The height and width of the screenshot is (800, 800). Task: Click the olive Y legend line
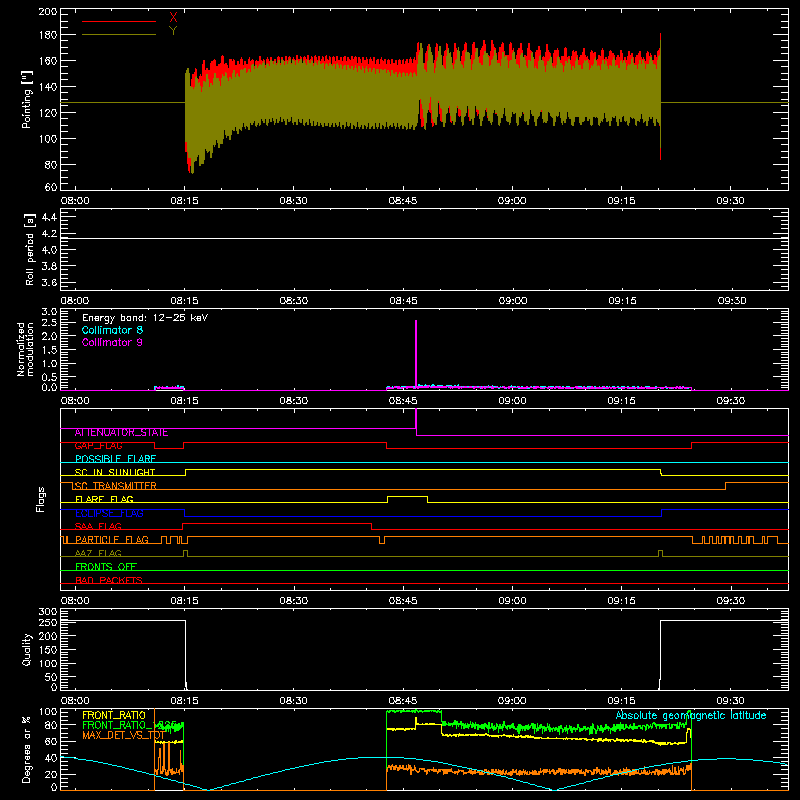click(x=119, y=34)
